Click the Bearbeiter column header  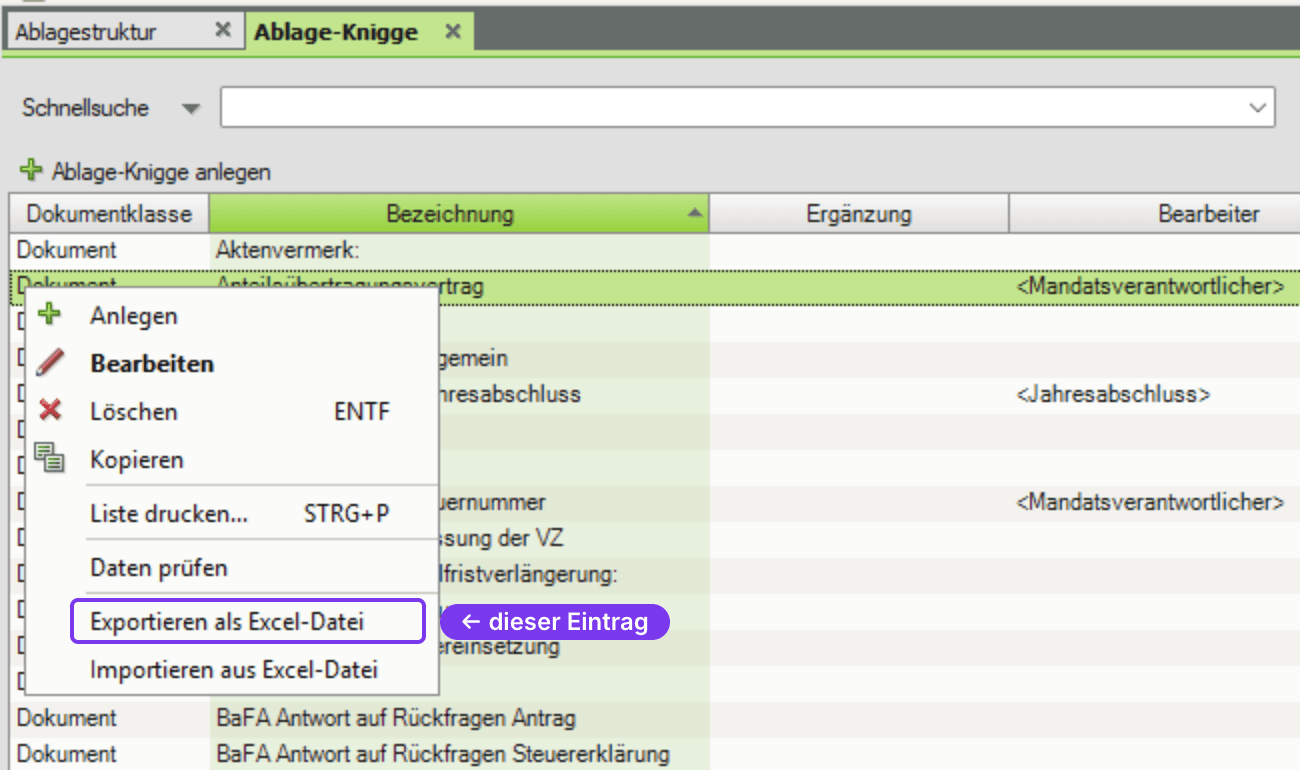click(x=1155, y=214)
